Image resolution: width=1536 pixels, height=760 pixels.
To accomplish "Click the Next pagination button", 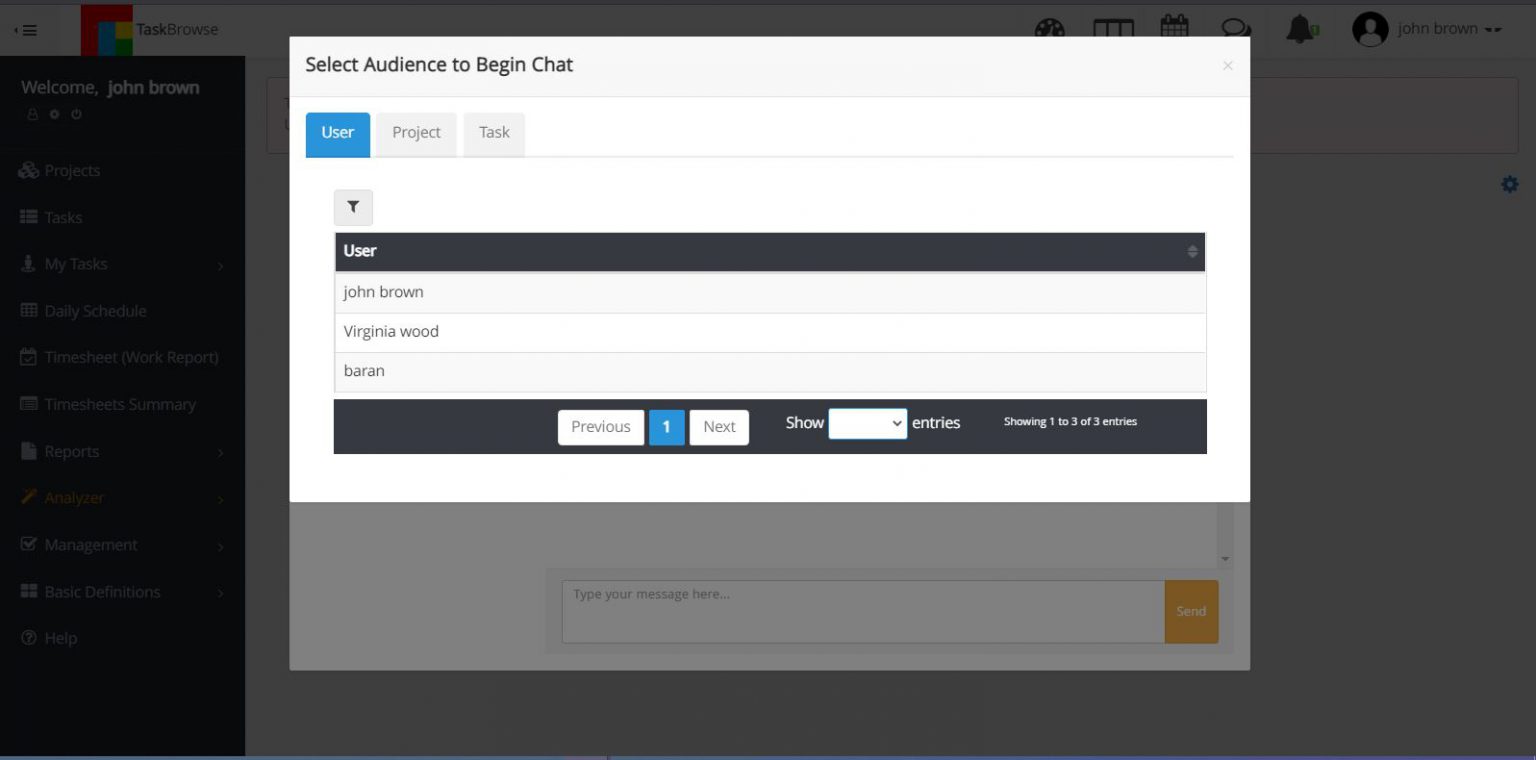I will coord(719,426).
